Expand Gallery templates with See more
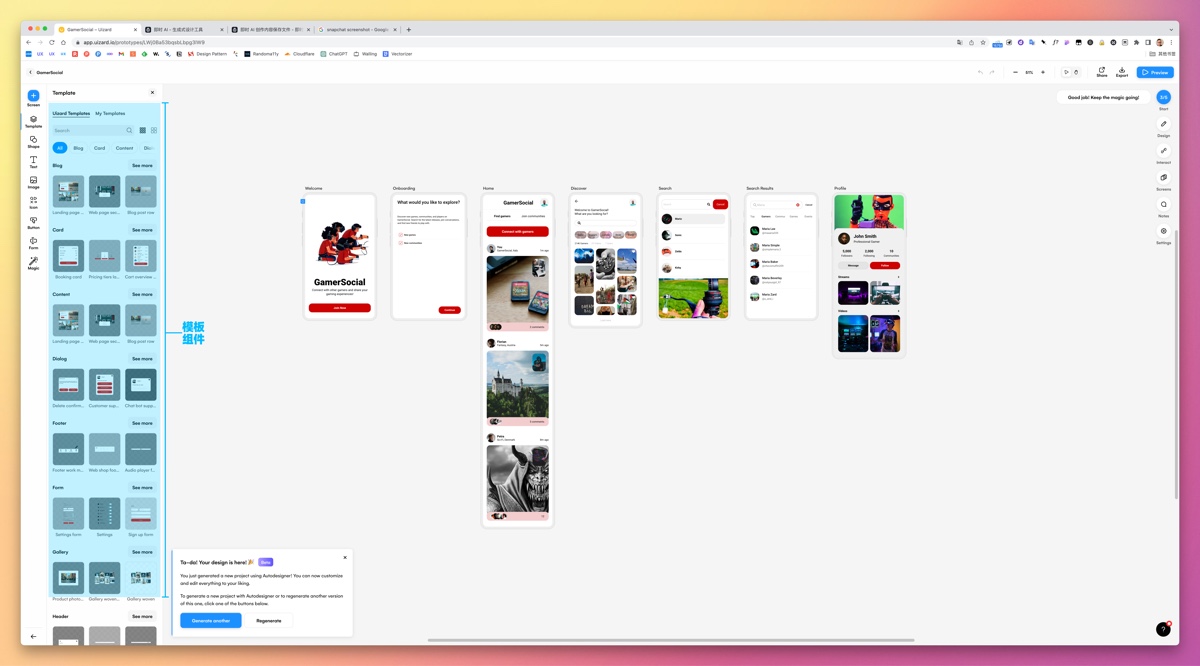 (142, 552)
